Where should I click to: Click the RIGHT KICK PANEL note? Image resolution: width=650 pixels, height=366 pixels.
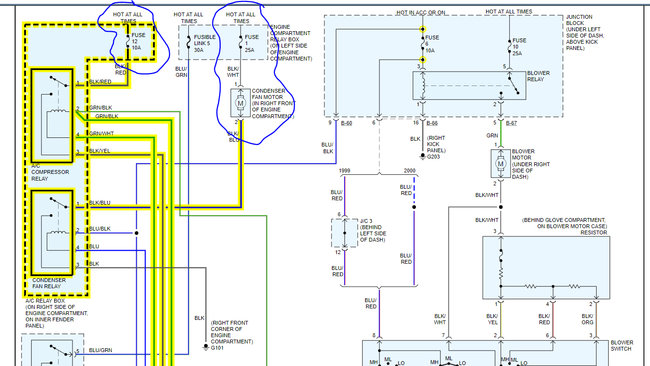436,144
